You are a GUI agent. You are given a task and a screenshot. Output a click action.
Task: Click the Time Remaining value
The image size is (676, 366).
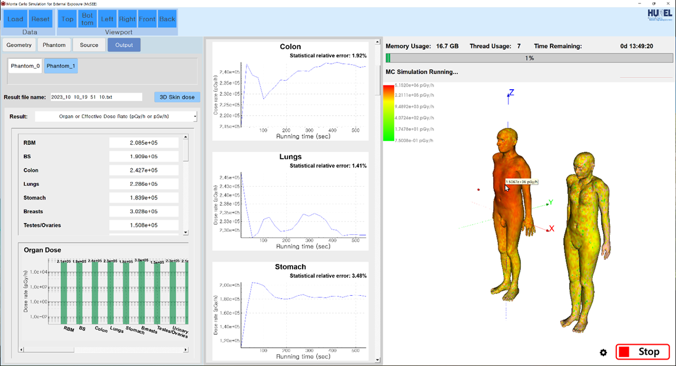point(636,46)
